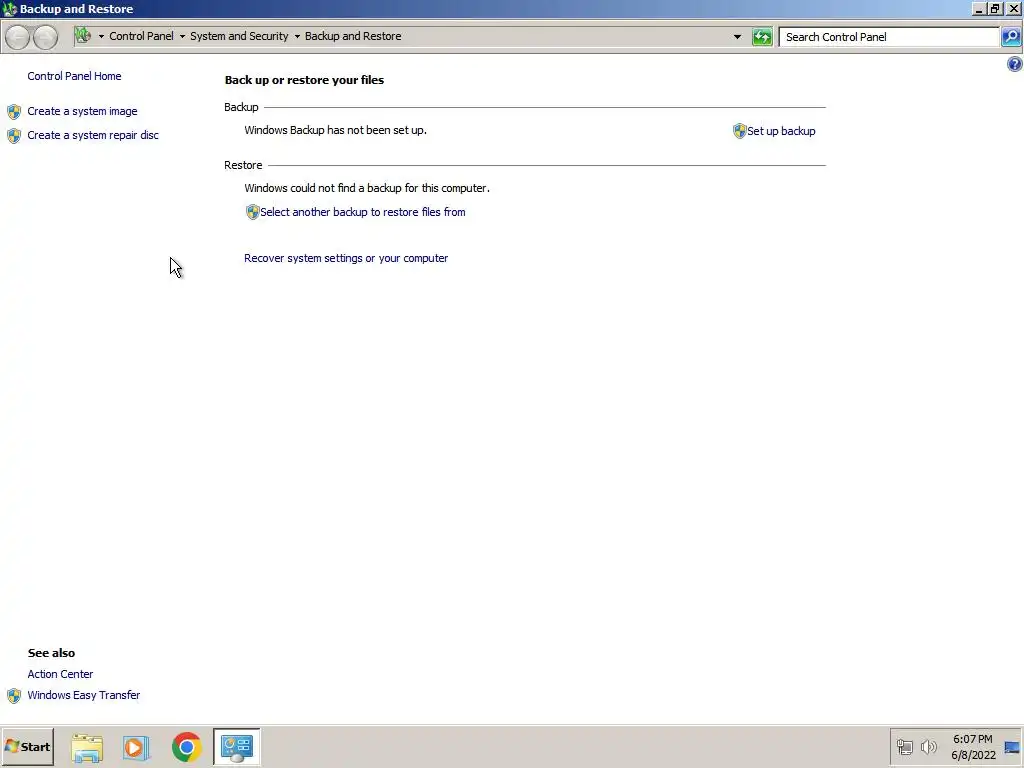Viewport: 1024px width, 768px height.
Task: Open the Action Center link
Action: click(x=60, y=674)
